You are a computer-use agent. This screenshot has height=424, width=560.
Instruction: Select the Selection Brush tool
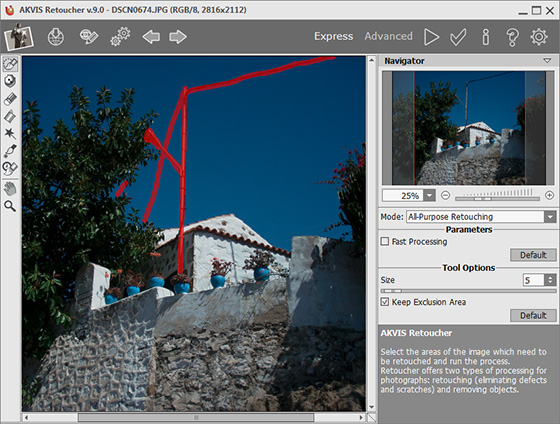point(10,64)
